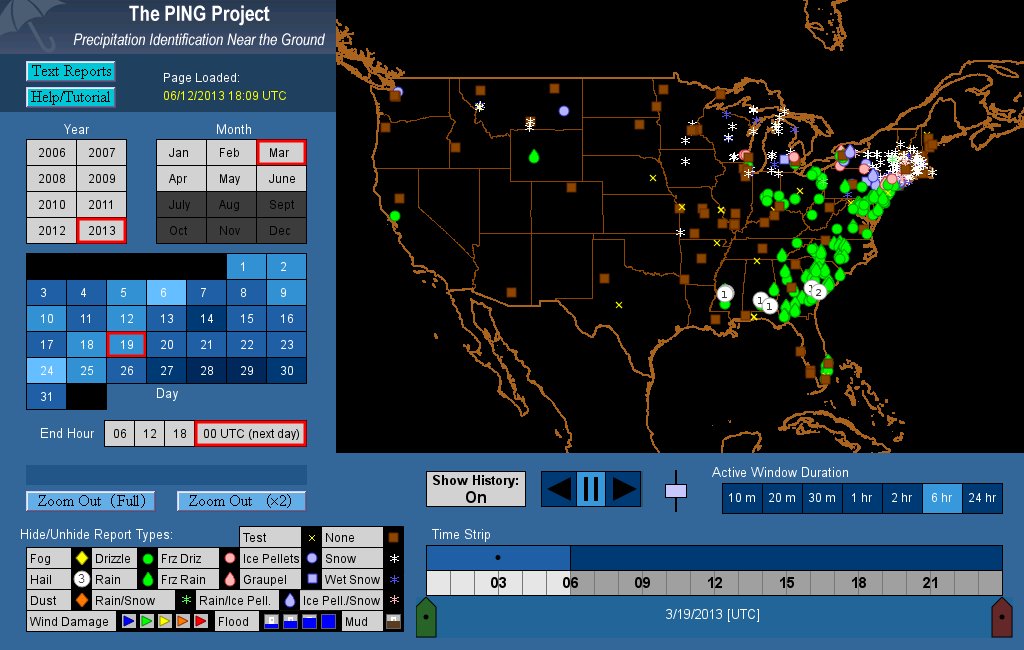1024x650 pixels.
Task: Hide the Graupel report type
Action: (x=270, y=579)
